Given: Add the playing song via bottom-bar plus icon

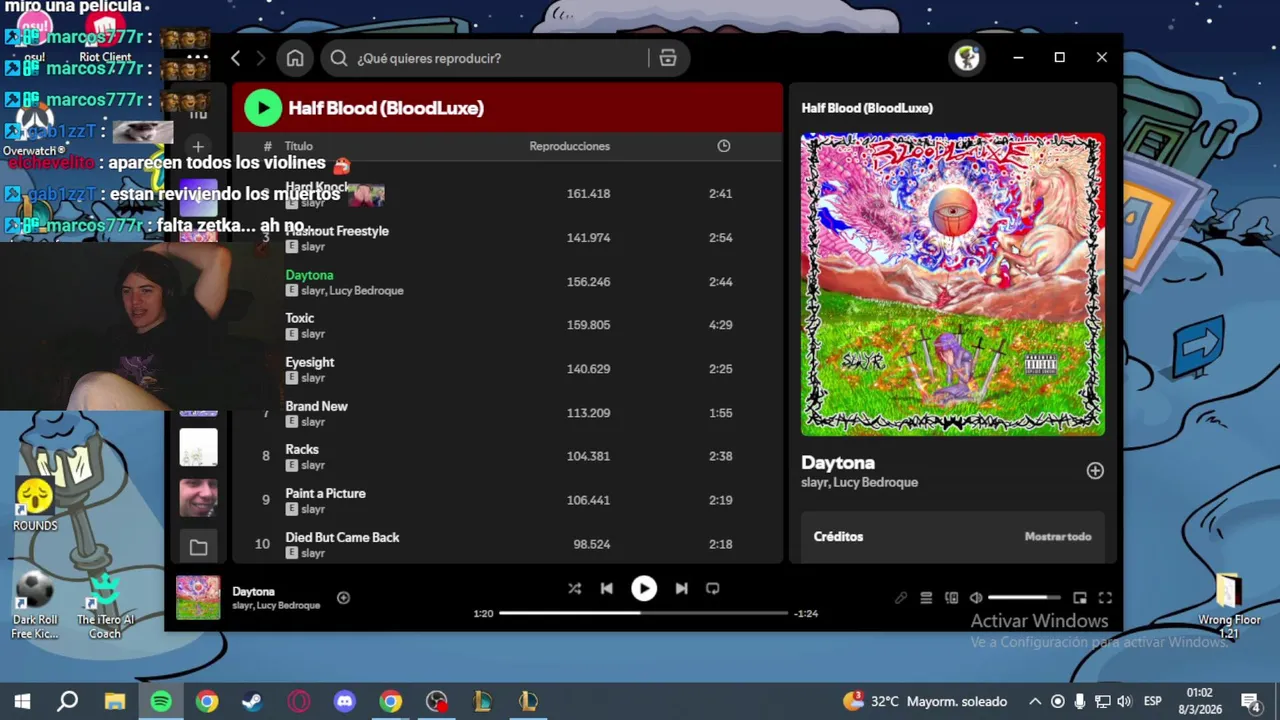Looking at the screenshot, I should pyautogui.click(x=343, y=598).
